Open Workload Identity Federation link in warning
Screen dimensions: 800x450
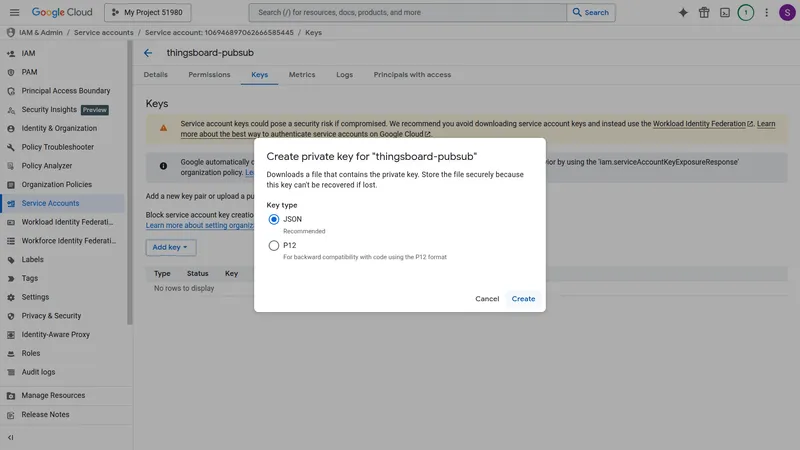(702, 123)
